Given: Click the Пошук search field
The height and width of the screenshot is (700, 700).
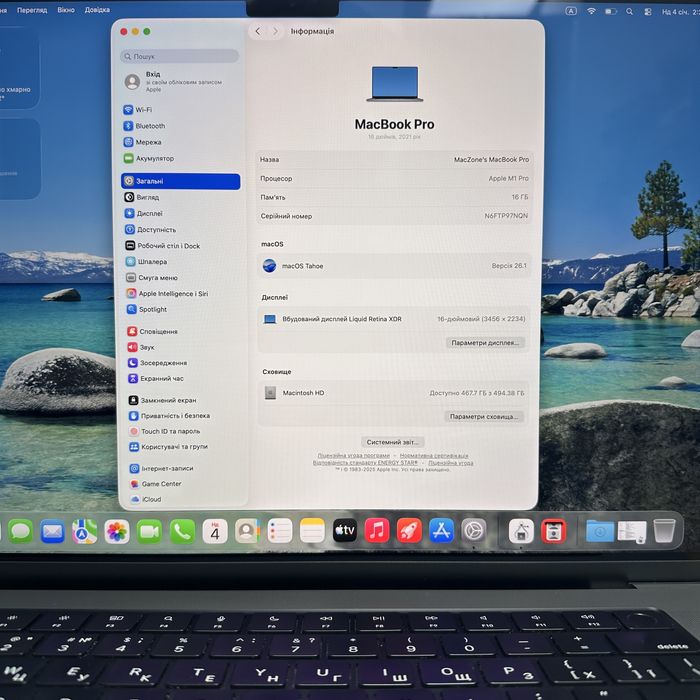Looking at the screenshot, I should click(179, 56).
